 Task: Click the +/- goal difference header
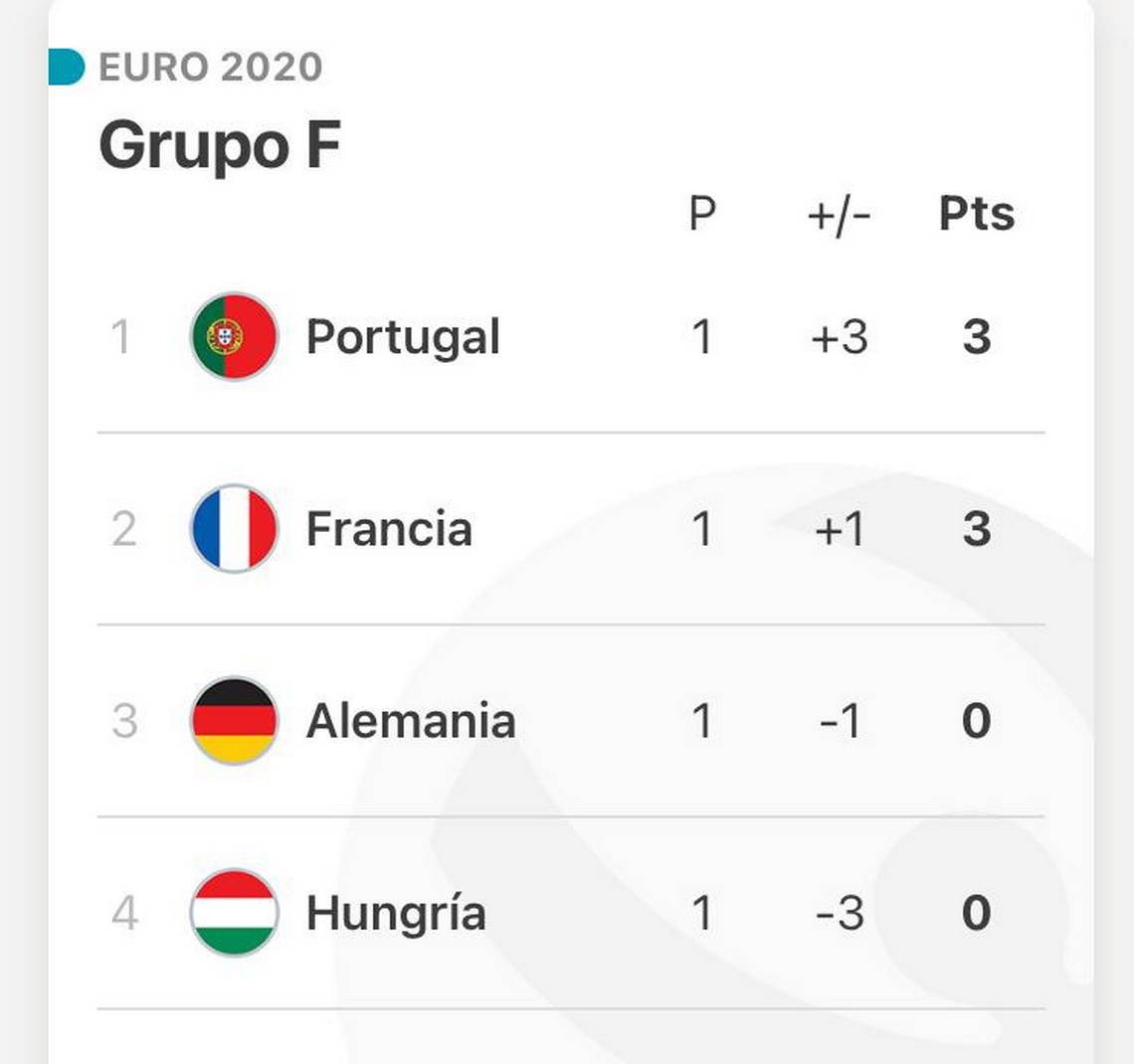coord(839,216)
